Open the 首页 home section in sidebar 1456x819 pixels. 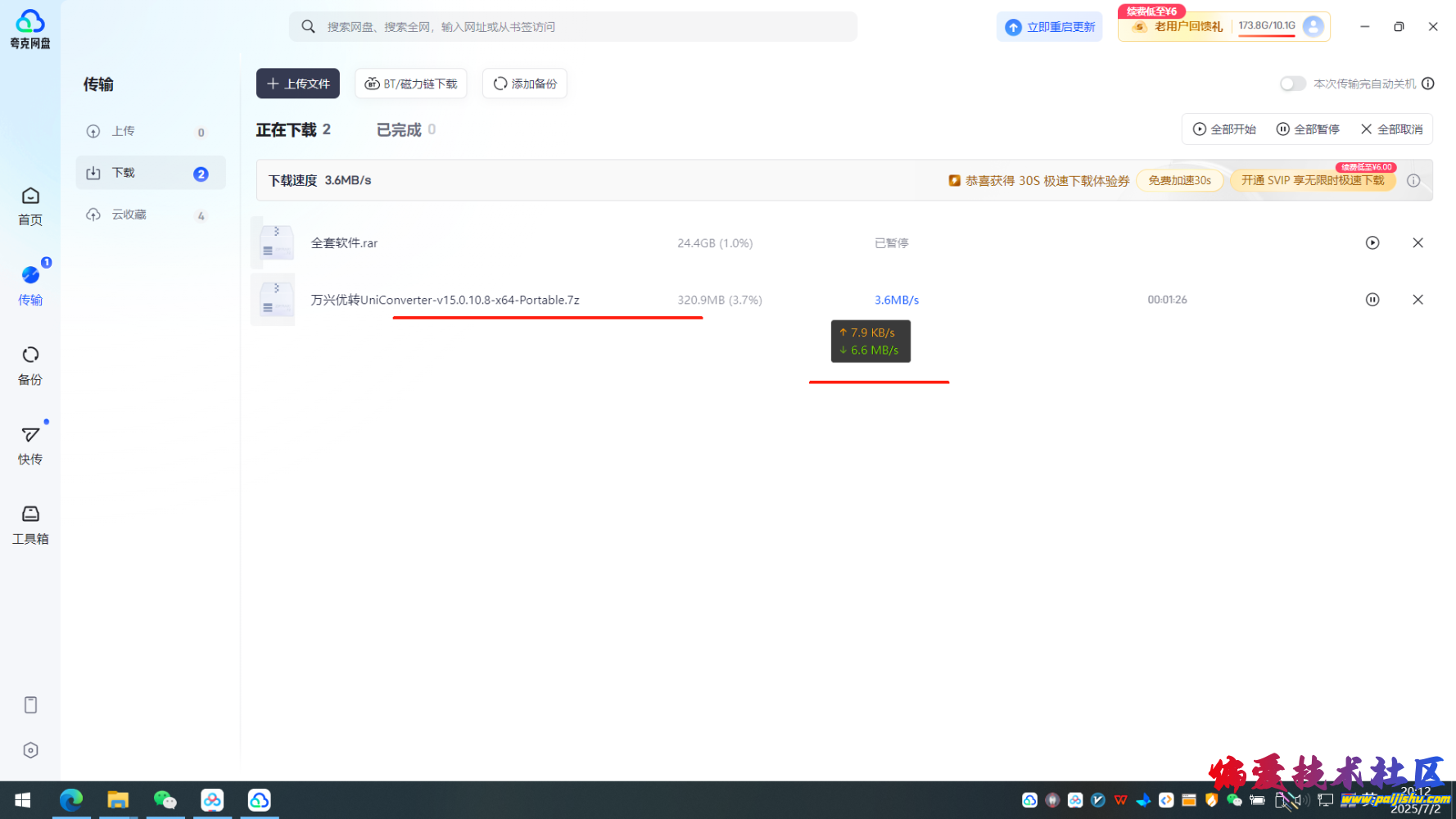[30, 205]
